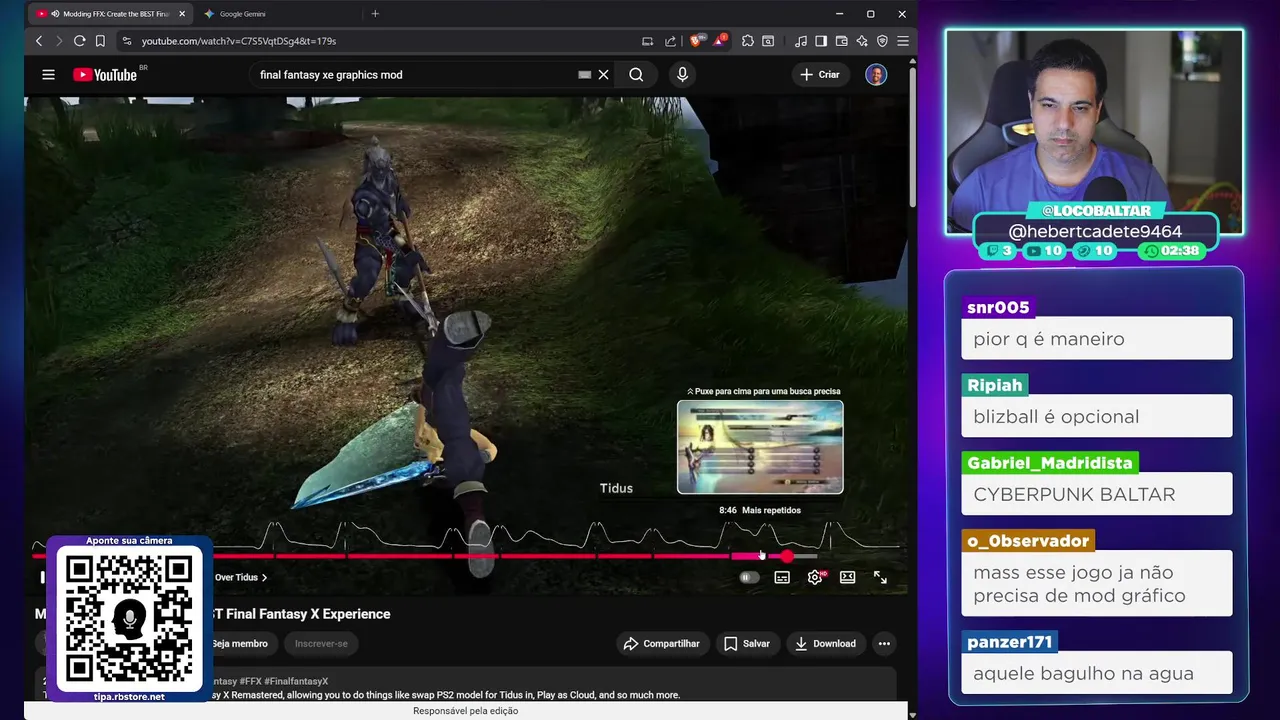Expand the Over Tidus chapter chevron

(264, 577)
